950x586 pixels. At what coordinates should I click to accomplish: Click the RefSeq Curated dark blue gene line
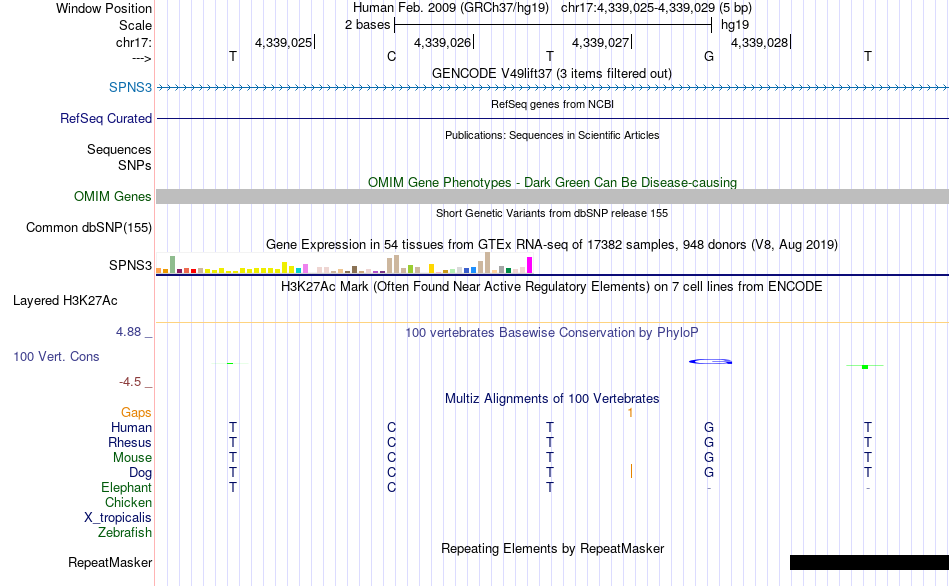pyautogui.click(x=552, y=118)
